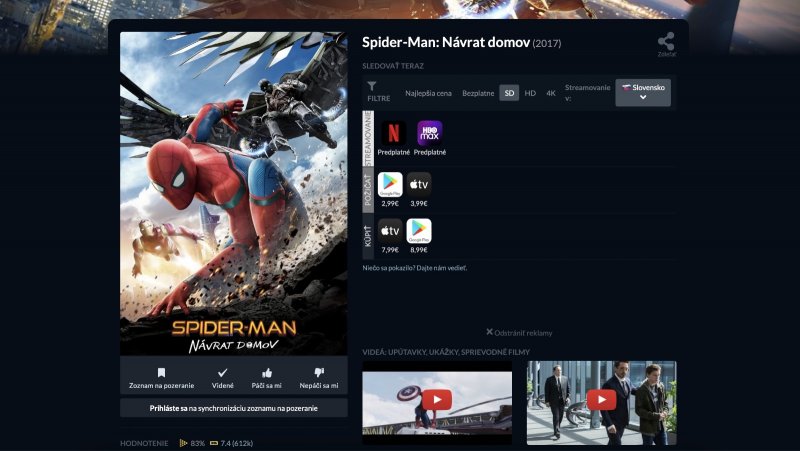
Task: Mark the movie as Videné
Action: (x=223, y=377)
